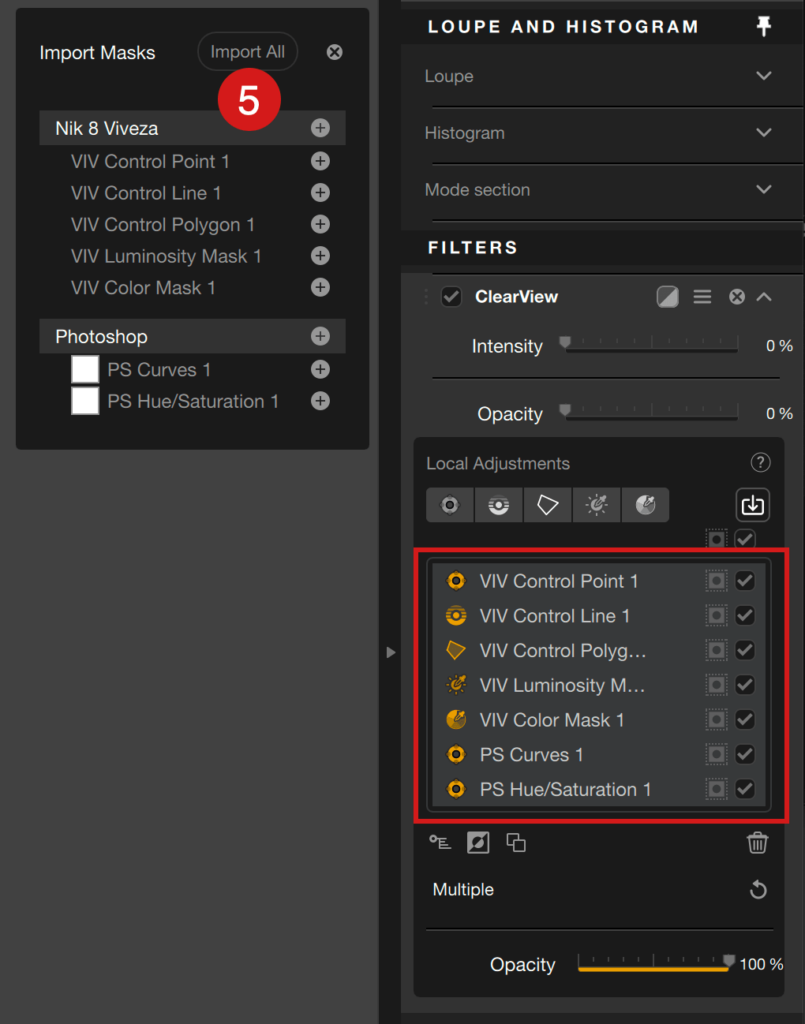This screenshot has height=1024, width=805.
Task: Click the Import All button
Action: [x=247, y=52]
